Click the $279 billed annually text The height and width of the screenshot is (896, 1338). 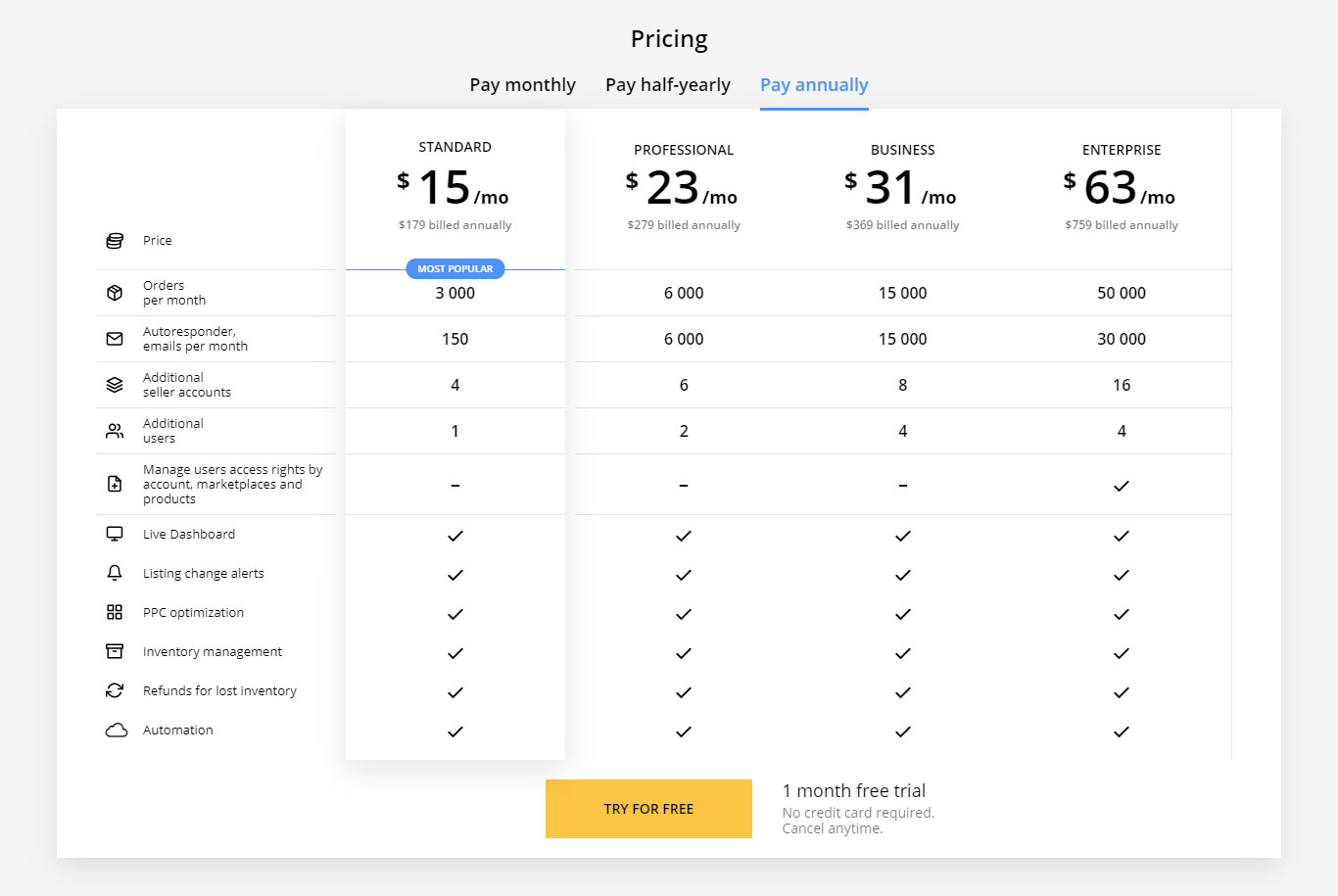pos(684,225)
